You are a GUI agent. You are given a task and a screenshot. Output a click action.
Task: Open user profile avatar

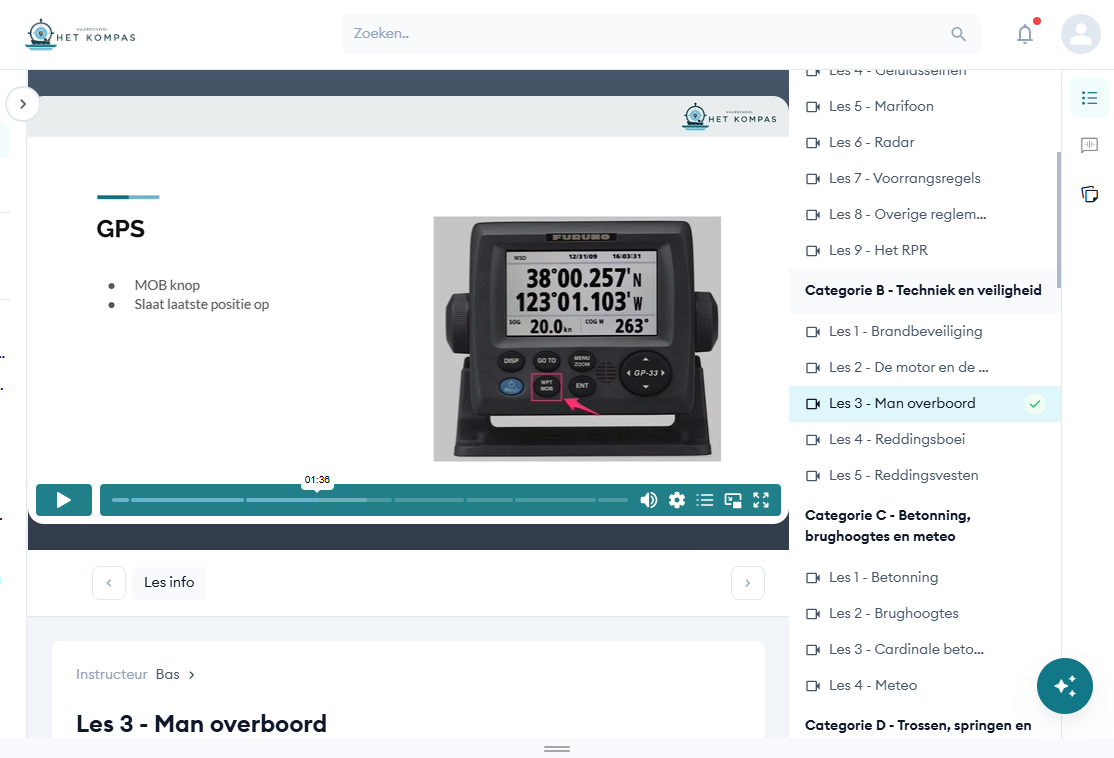pos(1080,34)
